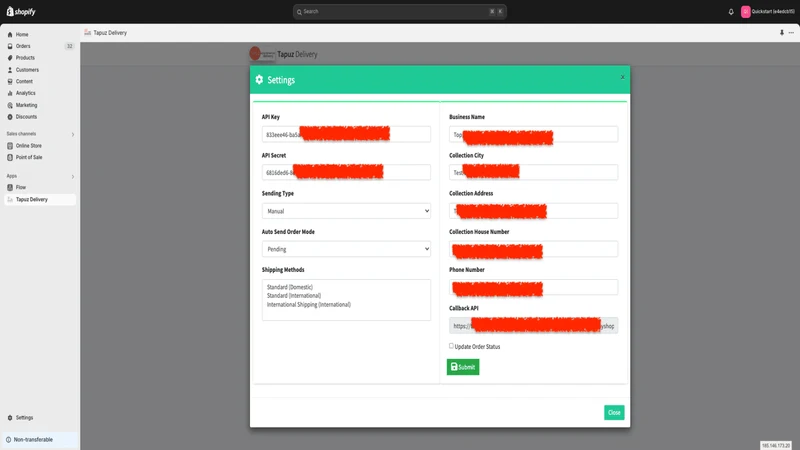Open Orders in sidebar

coord(23,46)
